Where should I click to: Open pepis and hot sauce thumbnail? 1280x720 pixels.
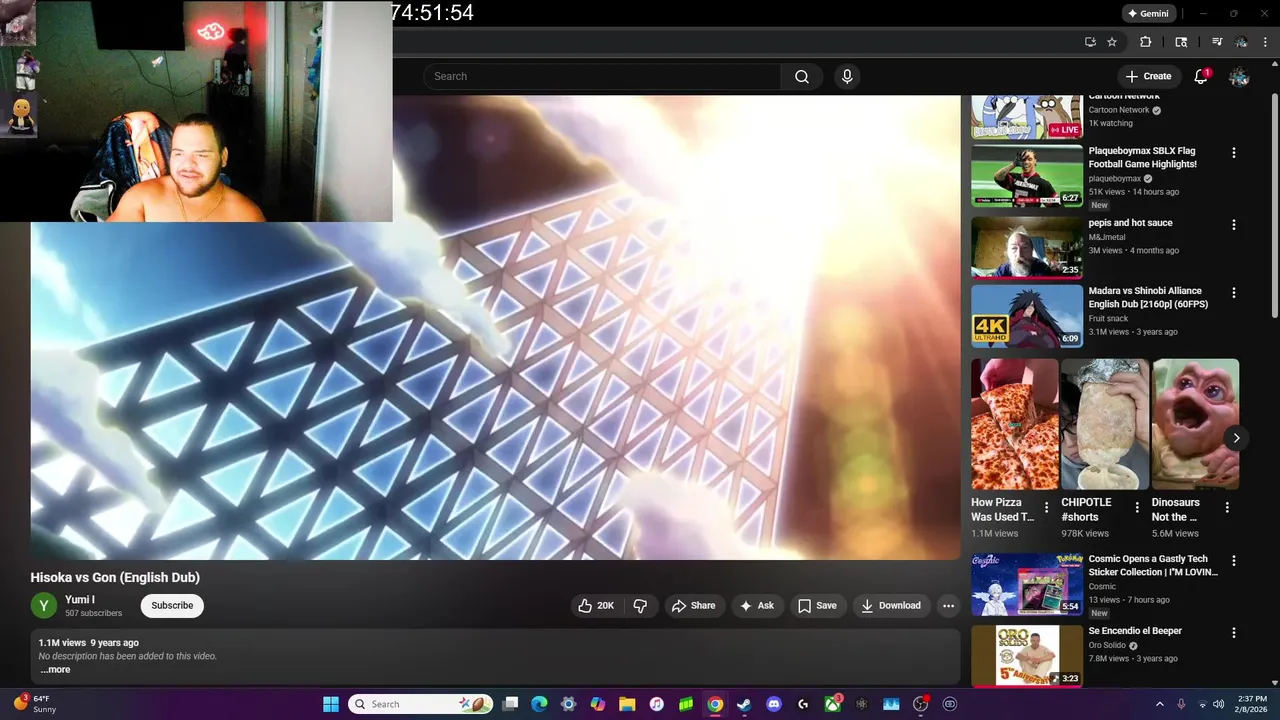tap(1027, 248)
